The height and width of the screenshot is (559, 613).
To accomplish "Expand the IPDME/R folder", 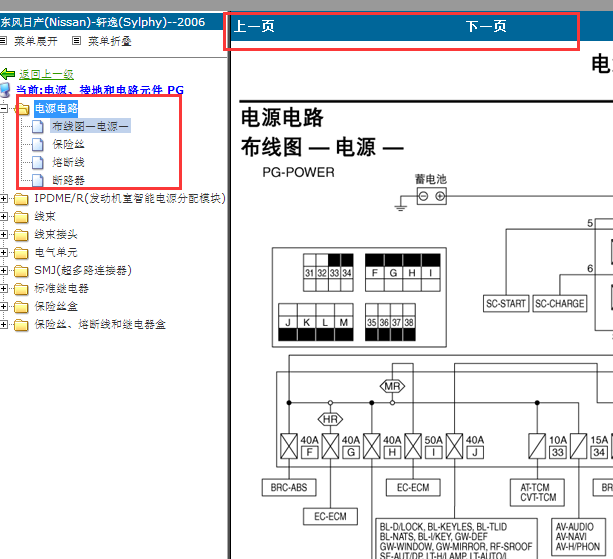I will [x=4, y=199].
